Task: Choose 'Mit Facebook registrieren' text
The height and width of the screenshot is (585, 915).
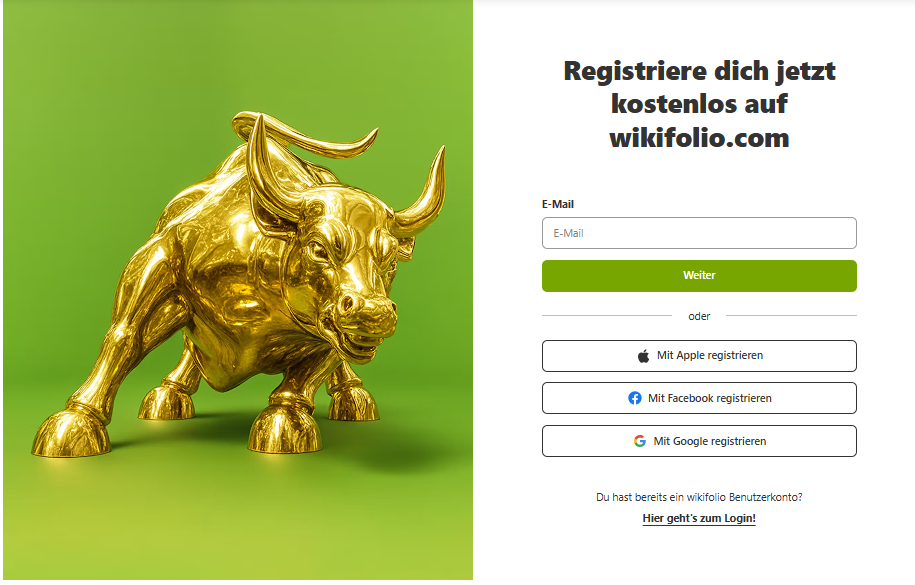Action: 710,398
